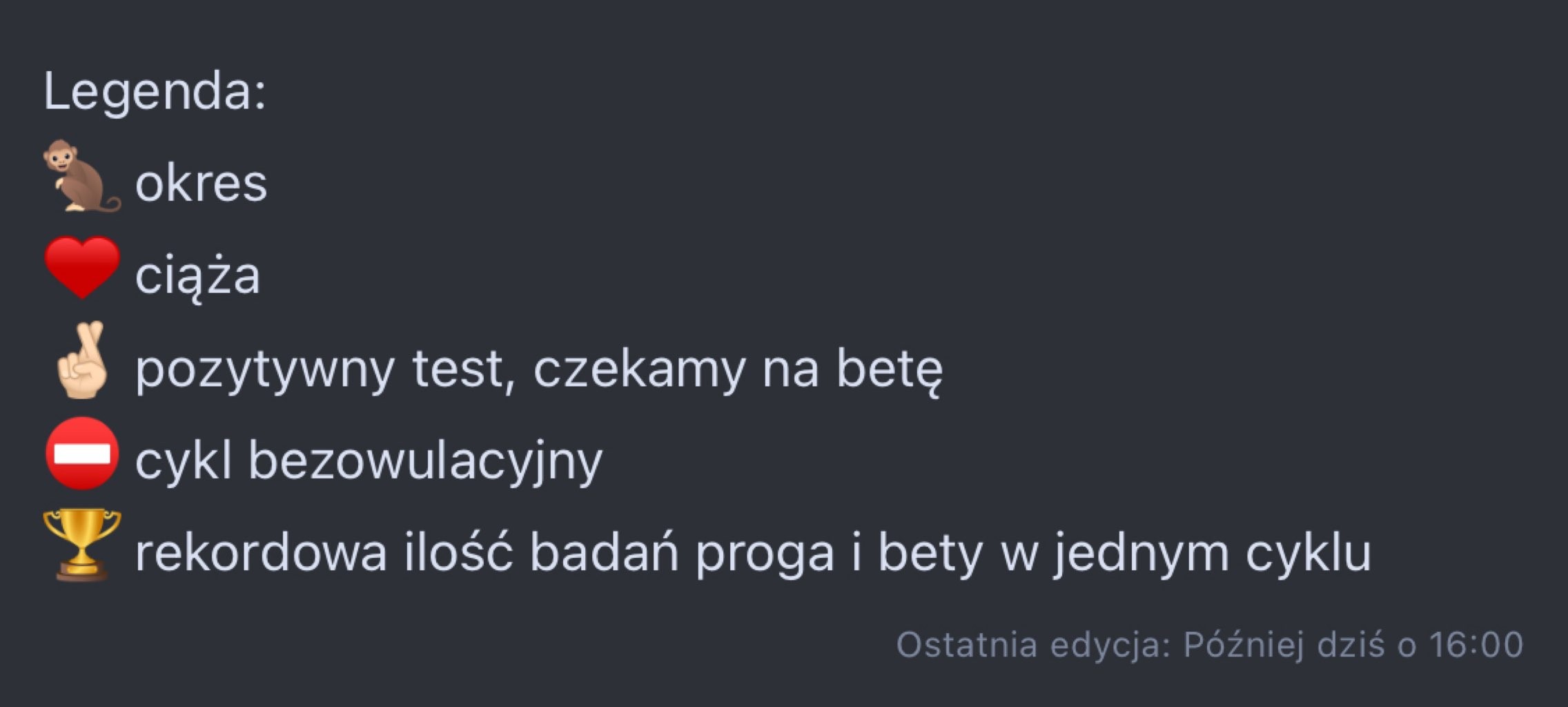1568x707 pixels.
Task: Click the word bezowulacyjny
Action: [425, 461]
